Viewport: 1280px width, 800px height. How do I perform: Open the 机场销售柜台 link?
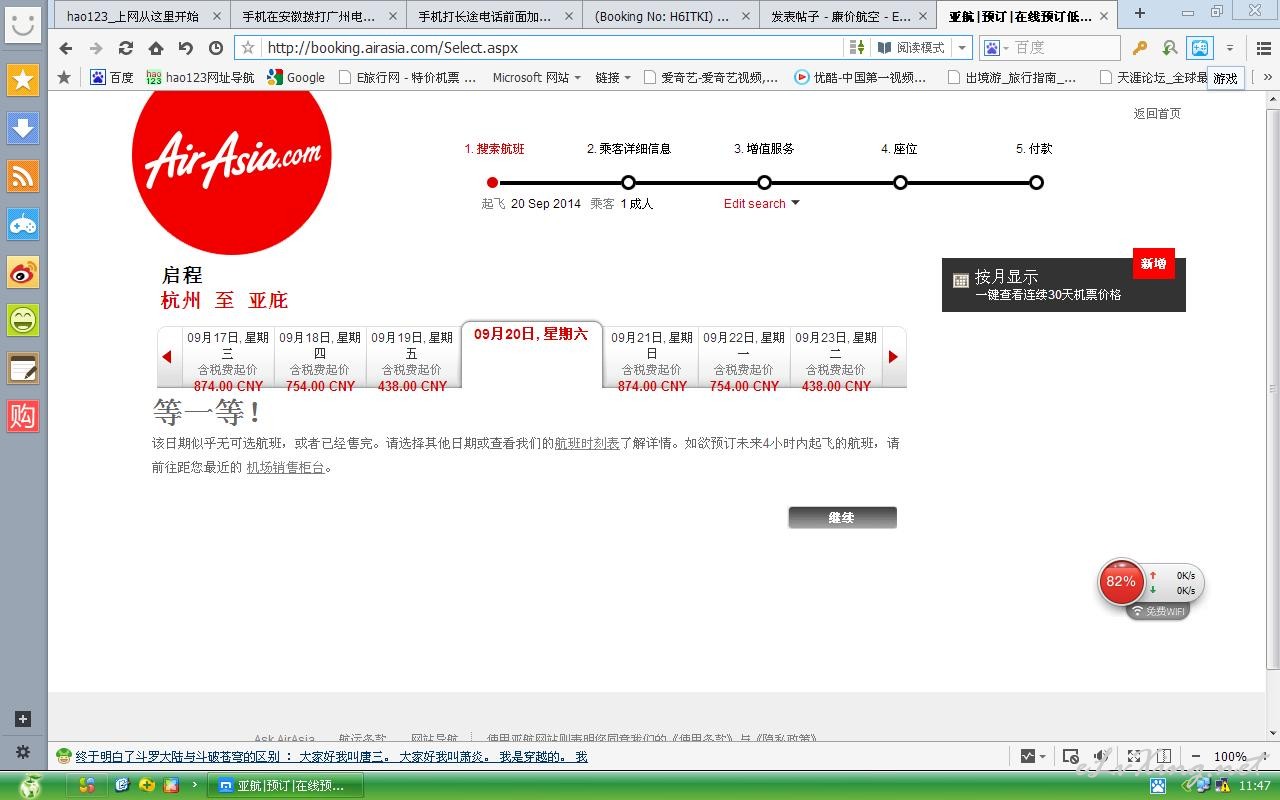click(285, 467)
